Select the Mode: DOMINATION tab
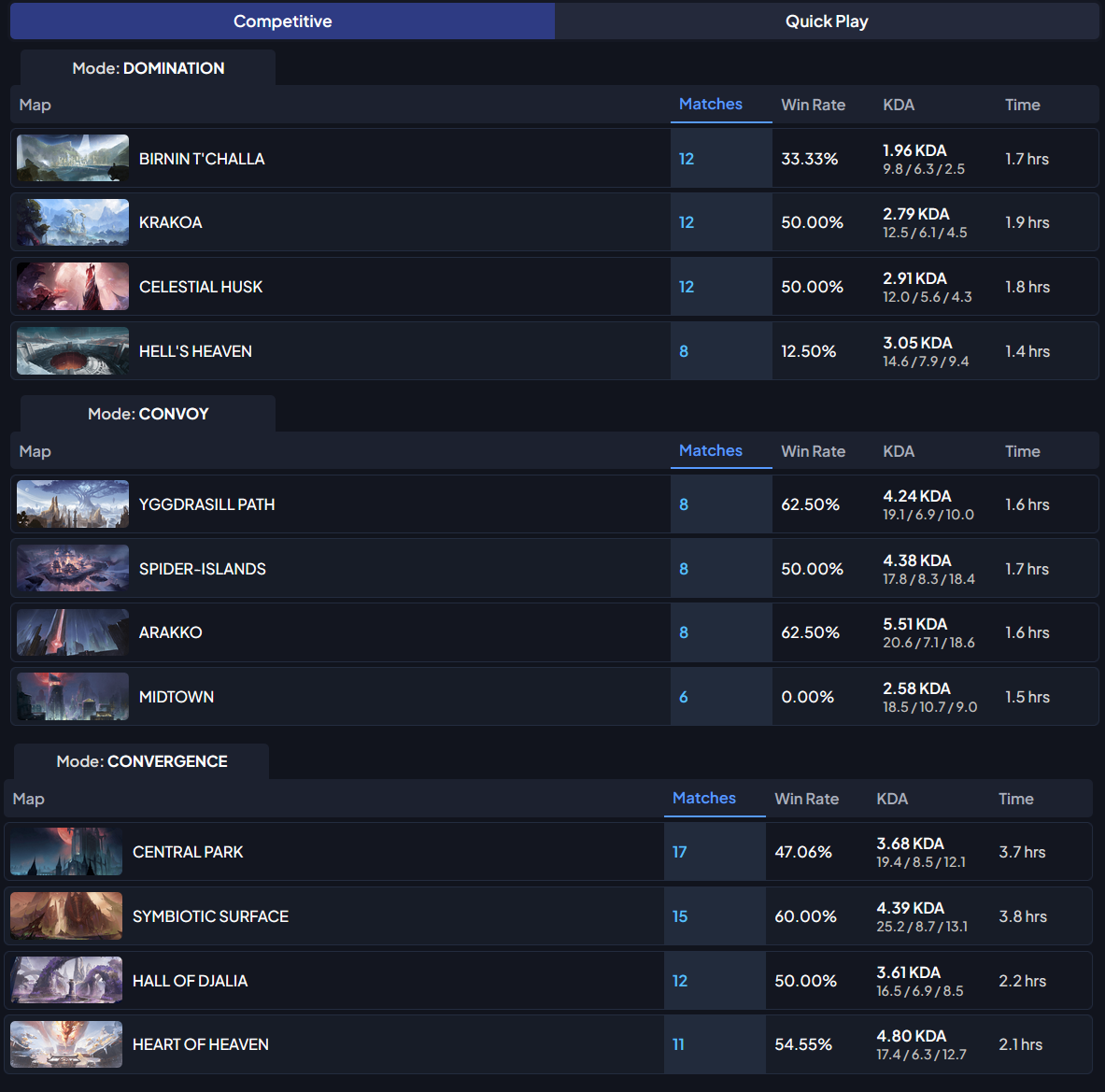 point(148,68)
